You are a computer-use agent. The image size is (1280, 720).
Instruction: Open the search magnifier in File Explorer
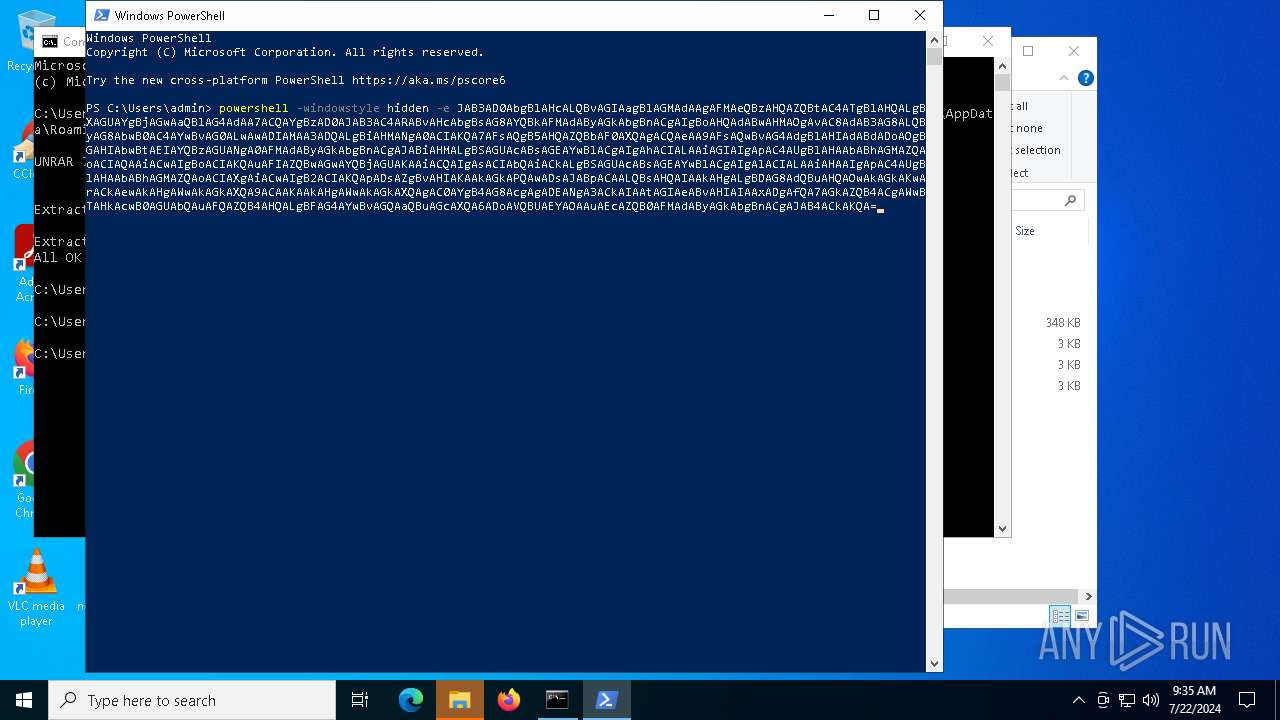[1070, 201]
